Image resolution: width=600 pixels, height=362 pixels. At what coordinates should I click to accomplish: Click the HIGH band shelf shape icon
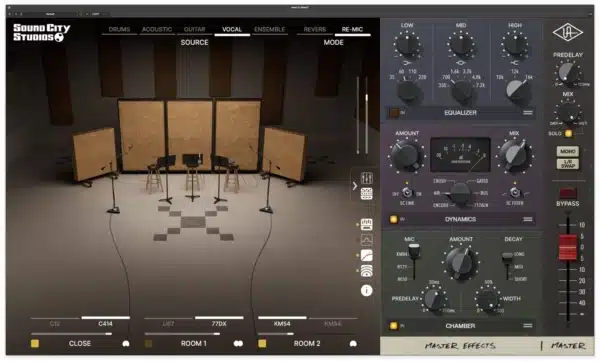tap(515, 62)
